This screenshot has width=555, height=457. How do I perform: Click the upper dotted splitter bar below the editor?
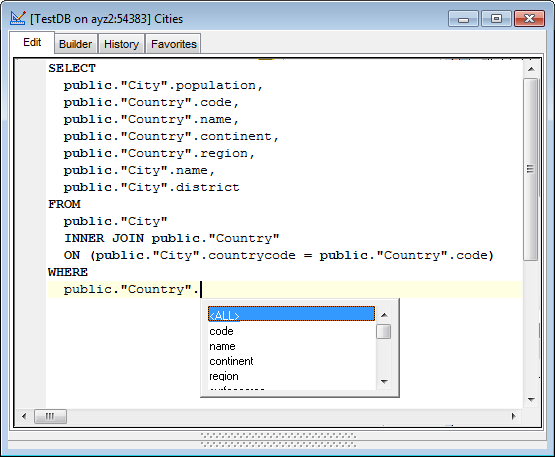tap(278, 436)
